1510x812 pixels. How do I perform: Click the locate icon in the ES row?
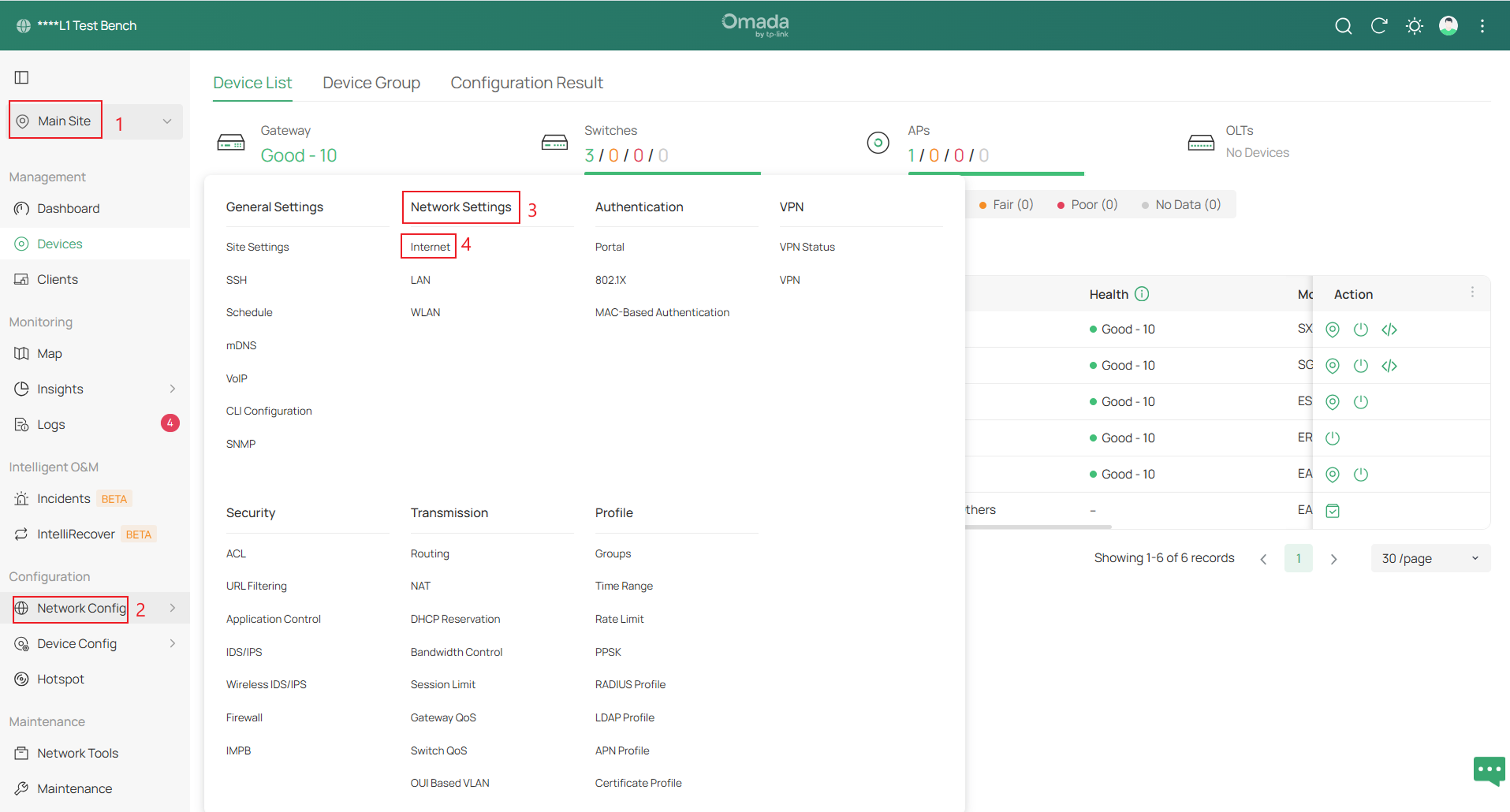tap(1332, 402)
